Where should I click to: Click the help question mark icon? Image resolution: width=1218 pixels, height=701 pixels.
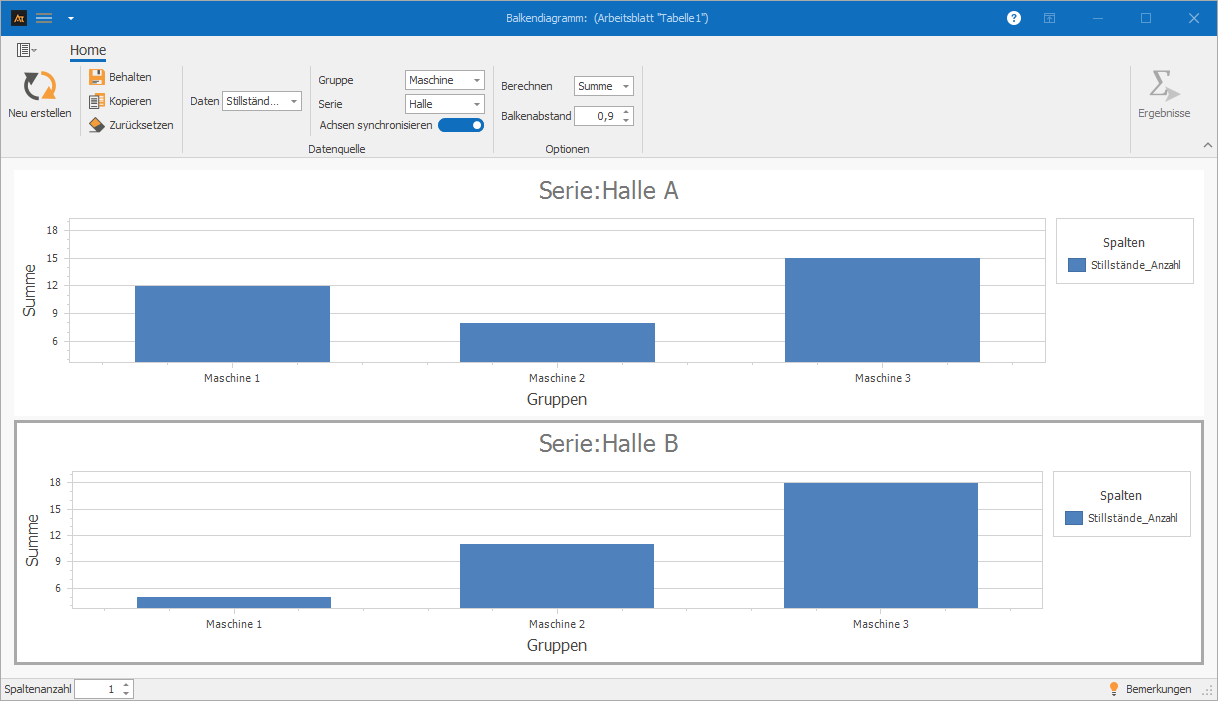click(1014, 18)
